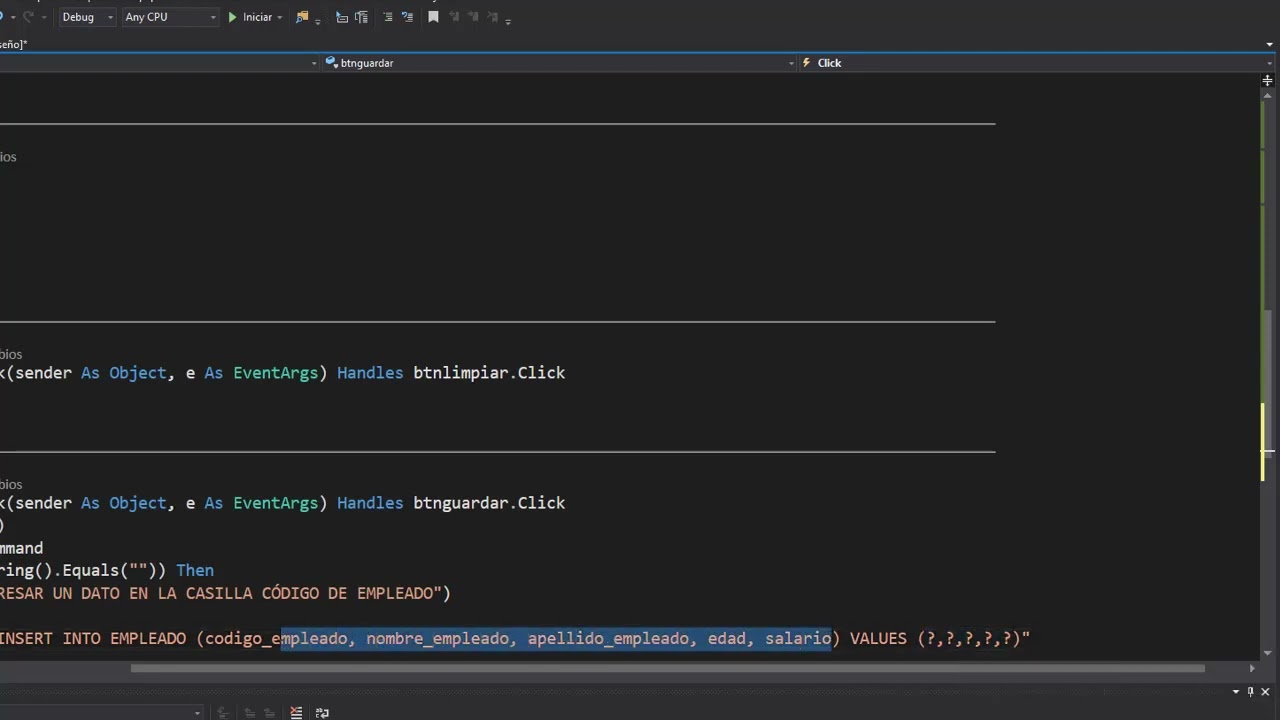
Task: Toggle word wrap icon in output panel
Action: point(322,713)
